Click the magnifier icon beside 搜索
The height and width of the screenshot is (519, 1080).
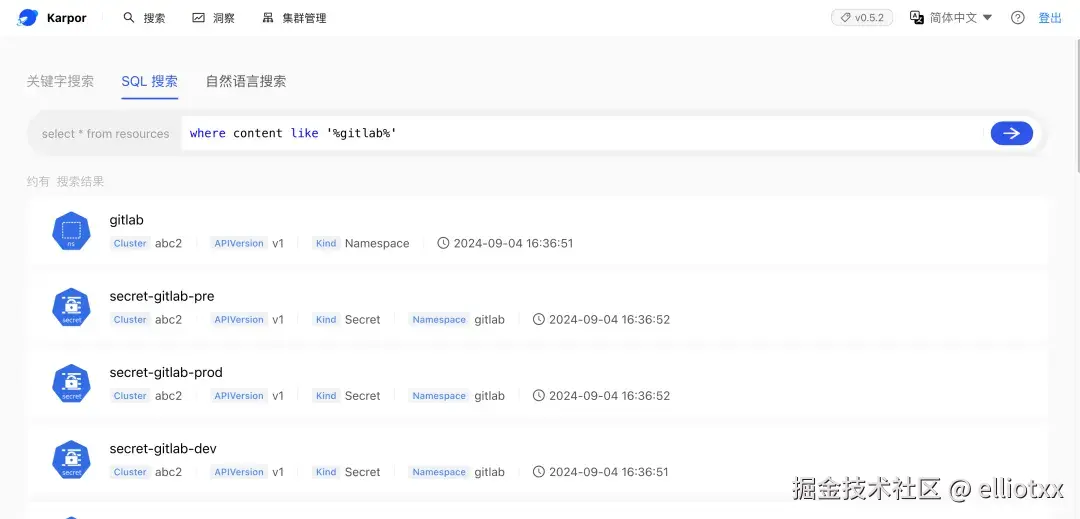(129, 18)
